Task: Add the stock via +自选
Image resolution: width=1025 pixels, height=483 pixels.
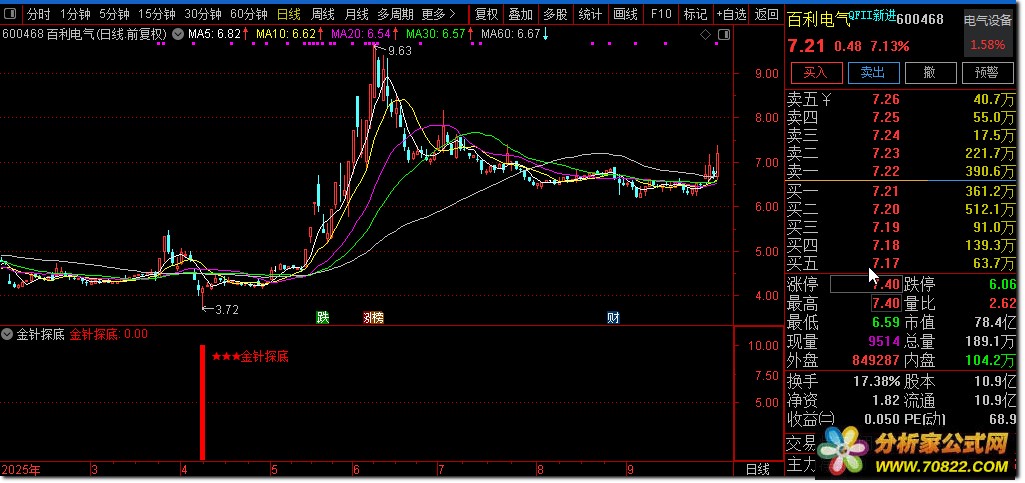Action: click(x=731, y=14)
